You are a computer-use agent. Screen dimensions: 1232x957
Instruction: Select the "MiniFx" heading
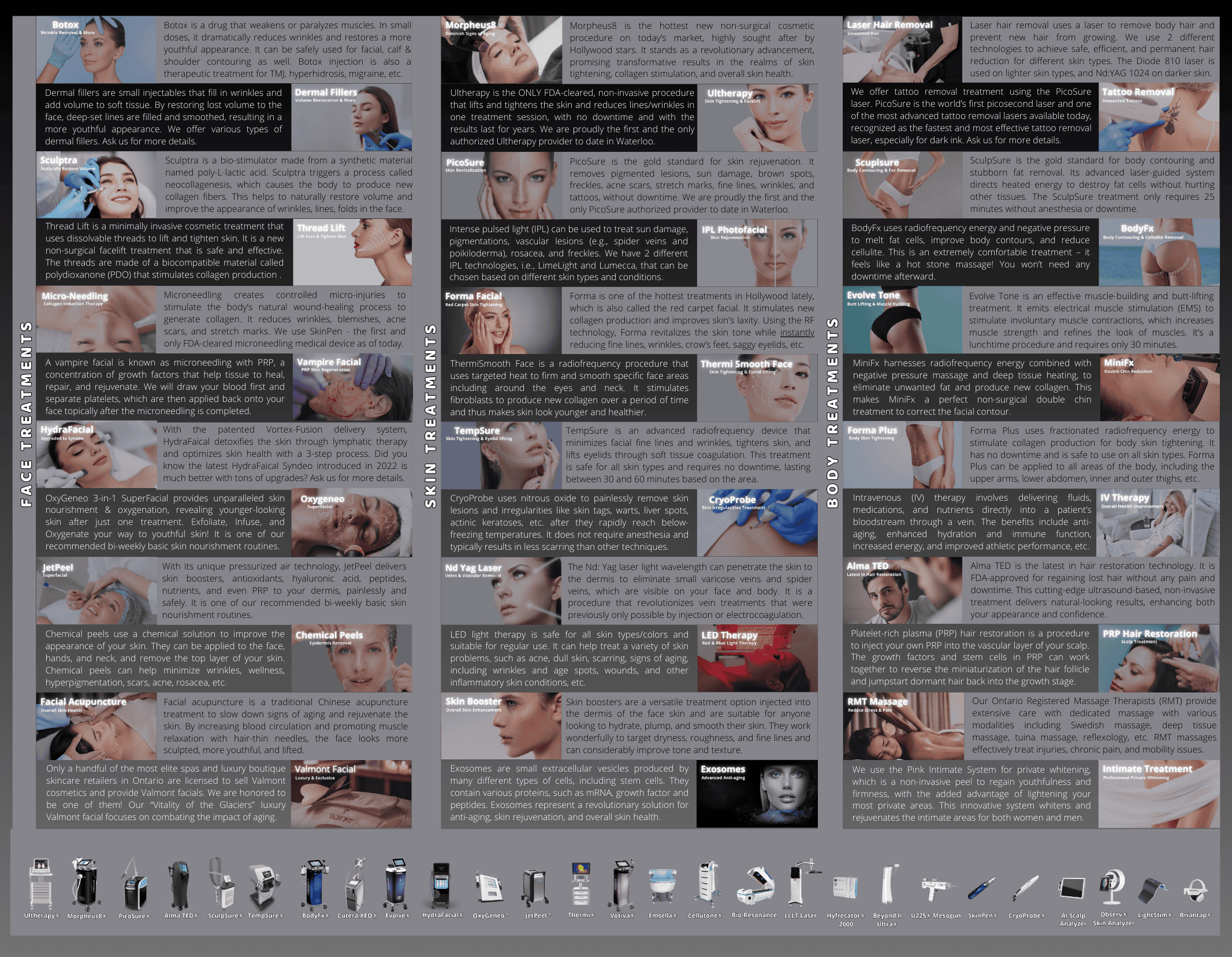coord(1119,363)
